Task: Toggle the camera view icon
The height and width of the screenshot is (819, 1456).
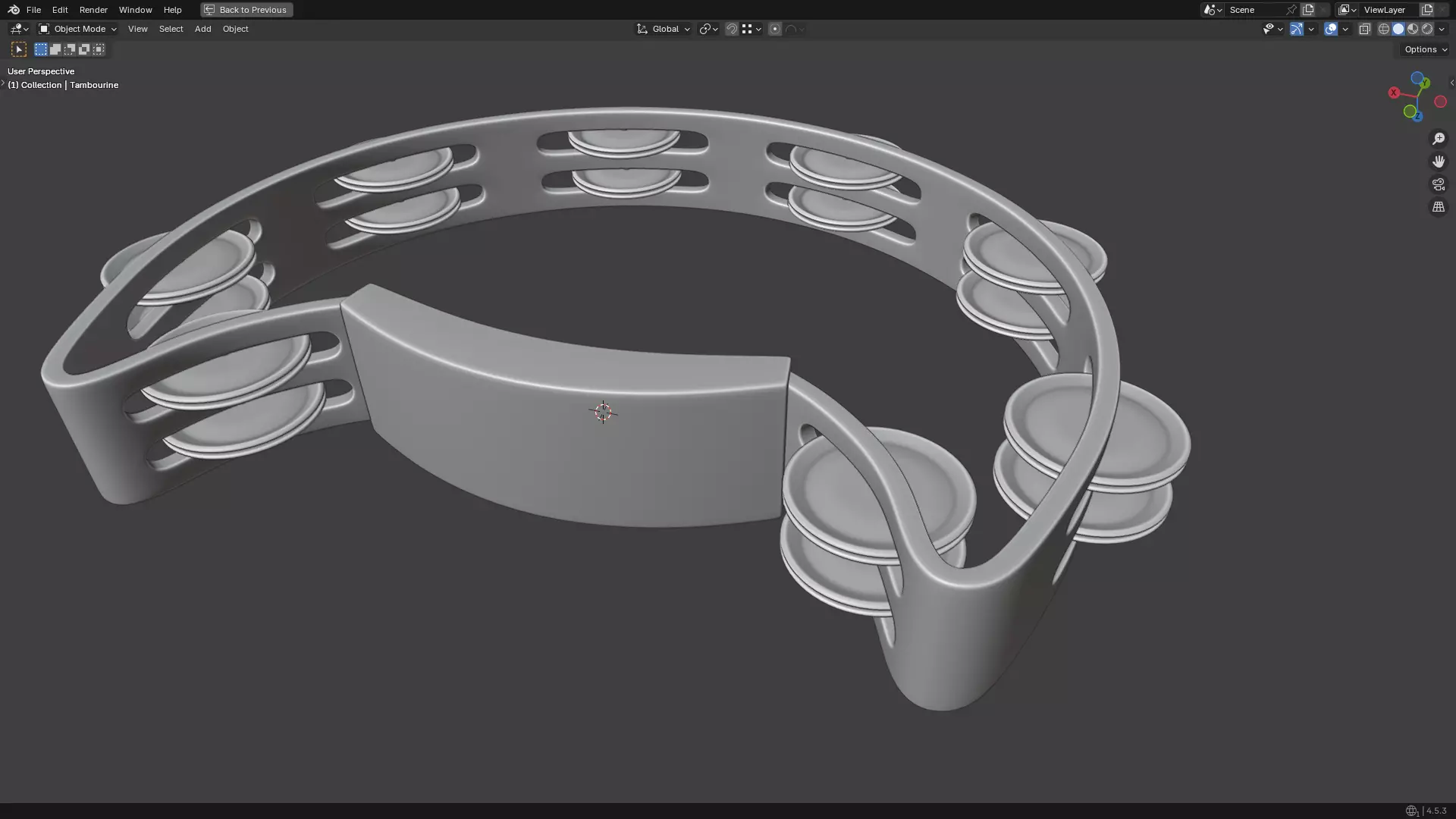Action: (1438, 184)
